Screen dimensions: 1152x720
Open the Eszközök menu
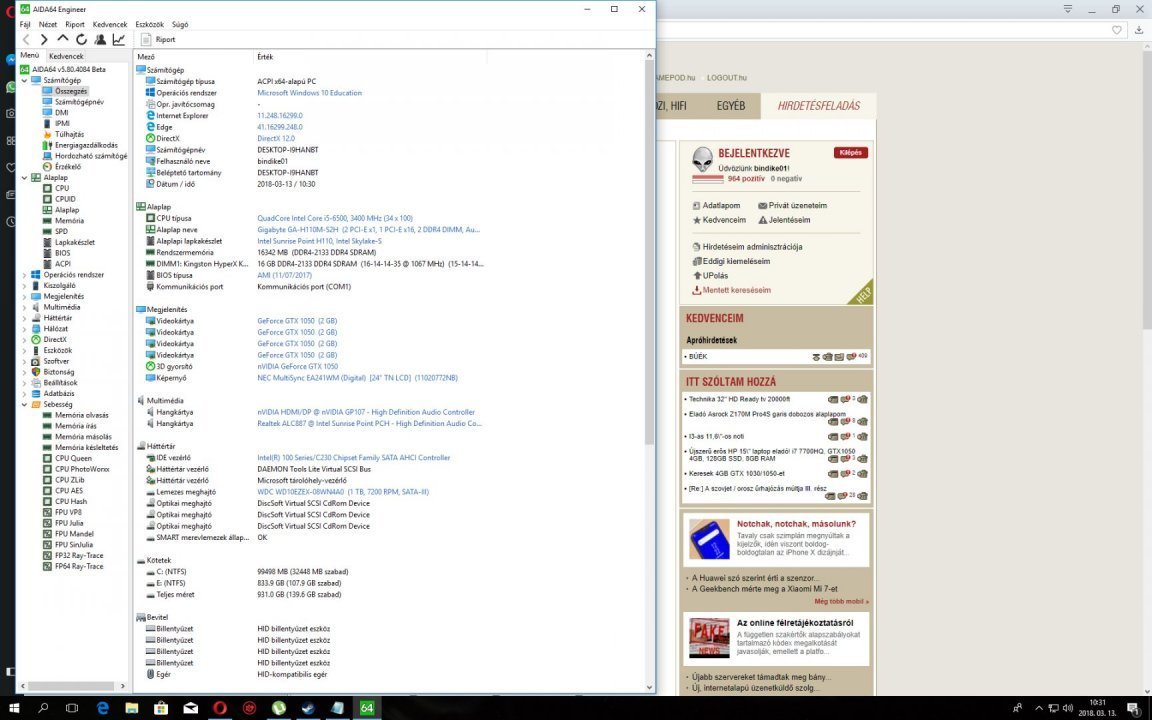click(x=150, y=24)
